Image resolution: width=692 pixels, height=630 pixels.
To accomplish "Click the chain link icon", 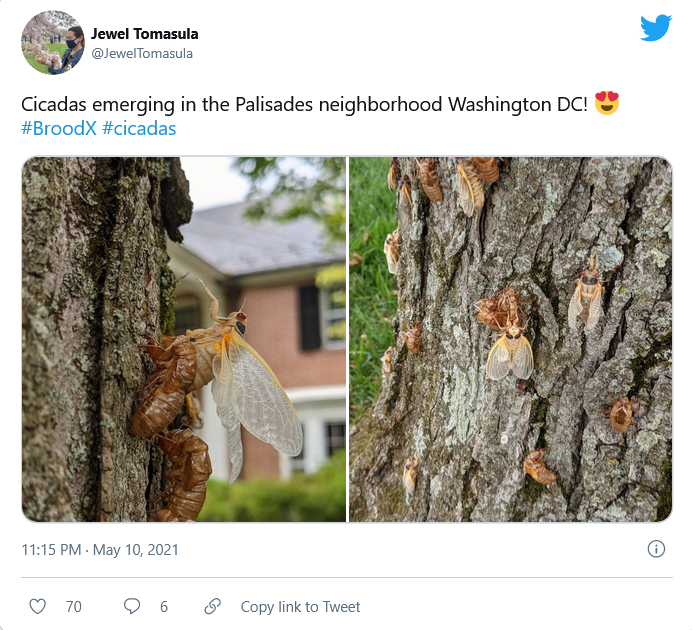I will [x=212, y=606].
